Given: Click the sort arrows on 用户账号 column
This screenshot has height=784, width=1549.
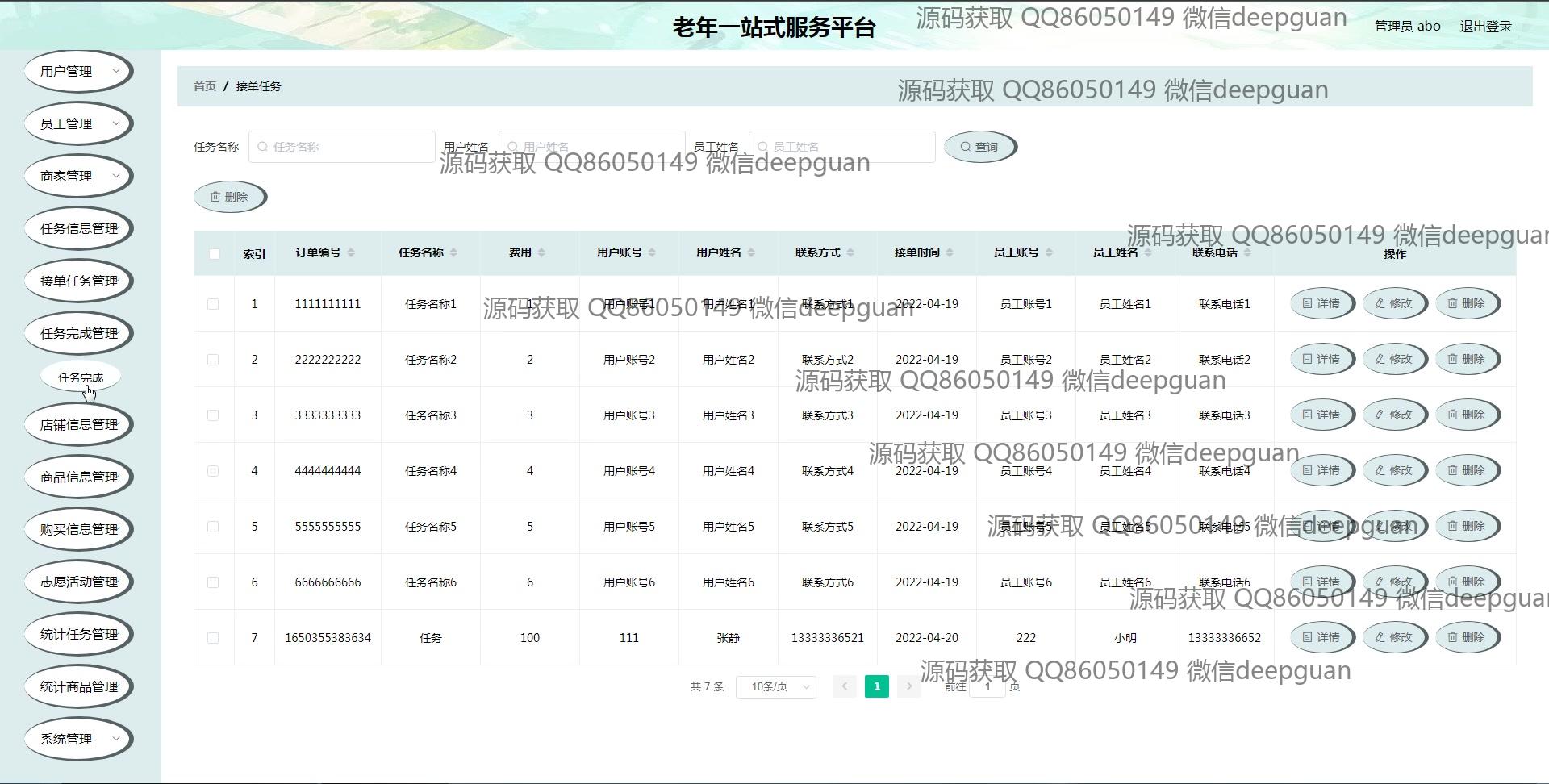Looking at the screenshot, I should pos(652,253).
